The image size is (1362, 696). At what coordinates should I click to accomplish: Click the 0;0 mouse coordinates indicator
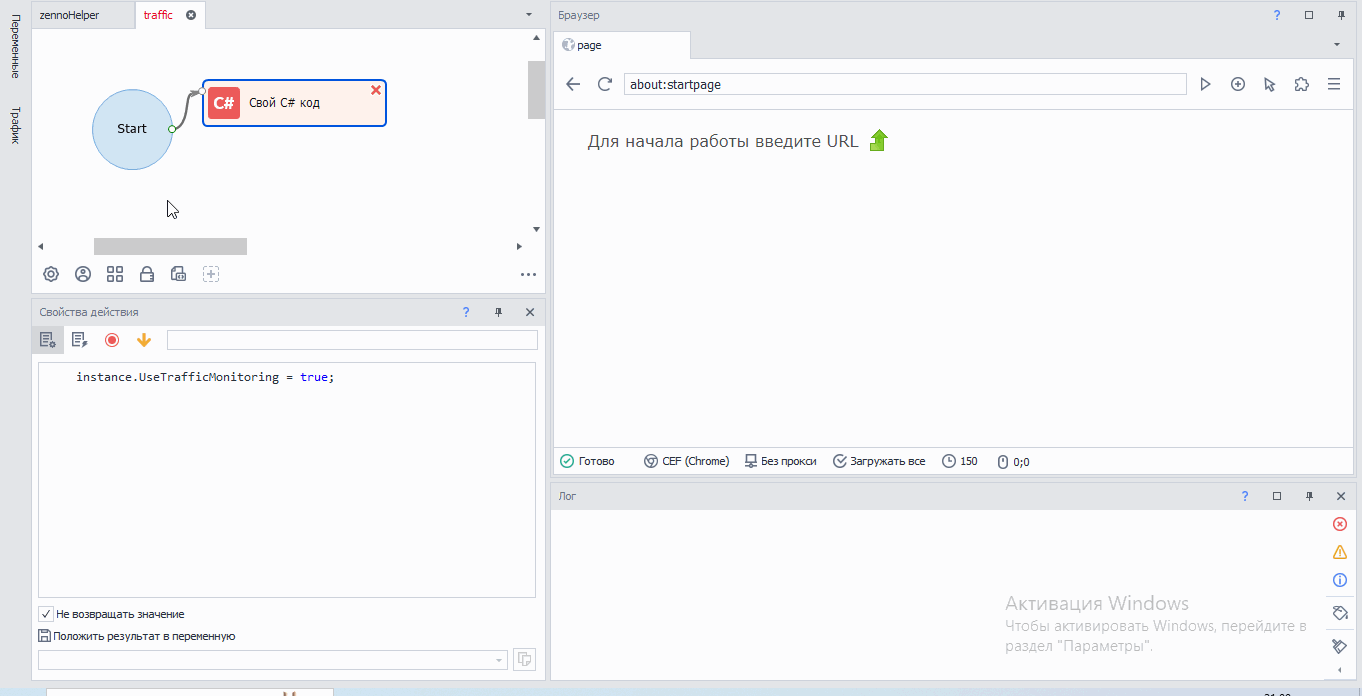[x=1013, y=462]
